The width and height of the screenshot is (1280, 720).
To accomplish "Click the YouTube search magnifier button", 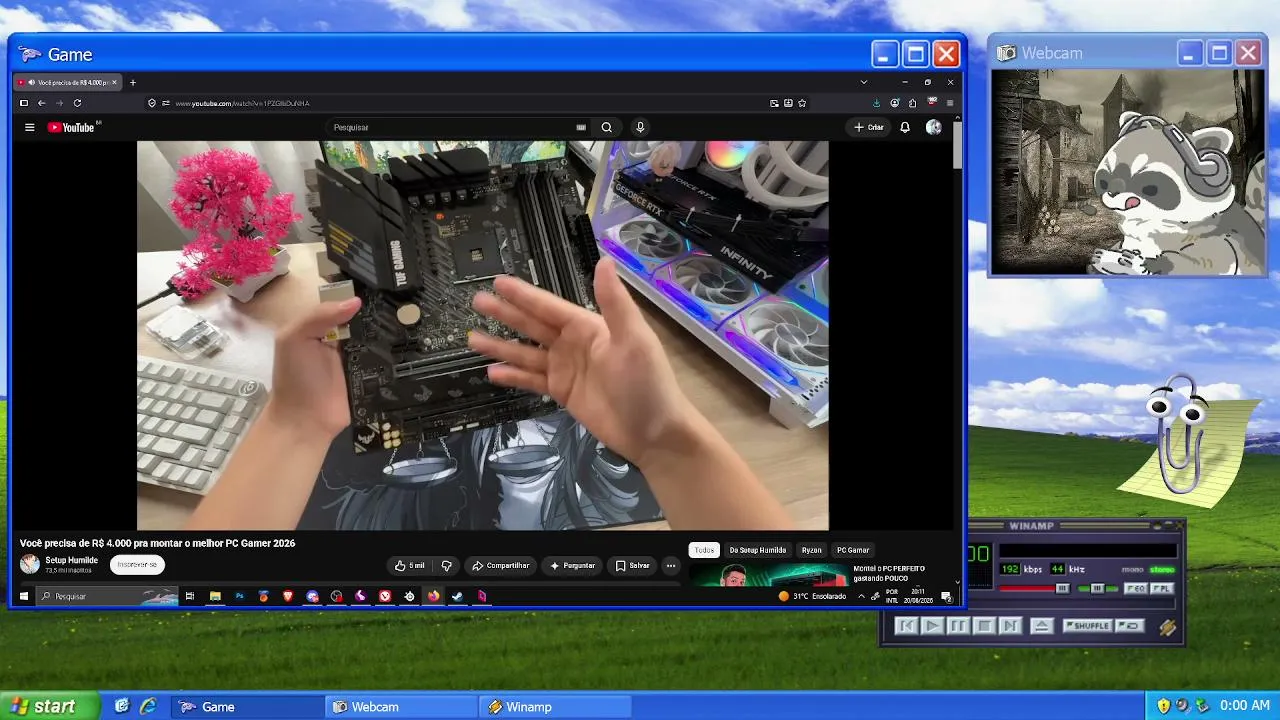I will click(x=606, y=127).
